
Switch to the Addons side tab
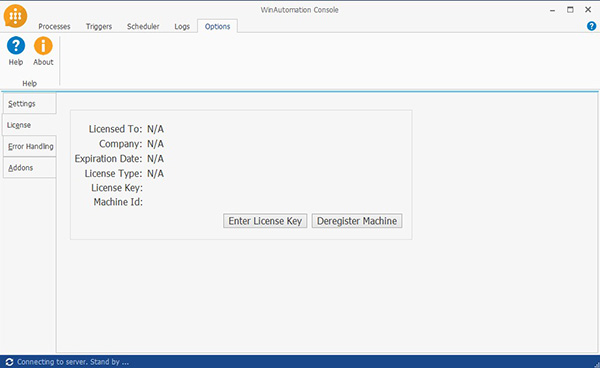[29, 168]
